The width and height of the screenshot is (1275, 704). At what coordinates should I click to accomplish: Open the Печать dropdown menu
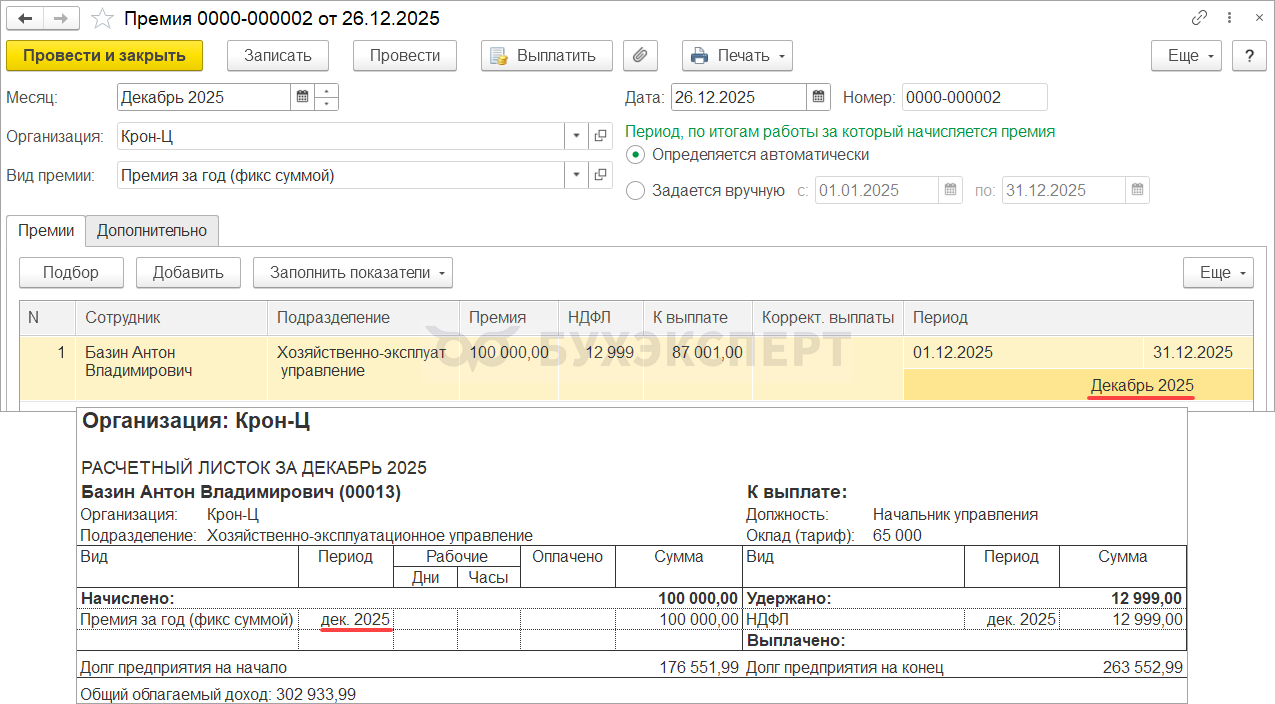737,56
